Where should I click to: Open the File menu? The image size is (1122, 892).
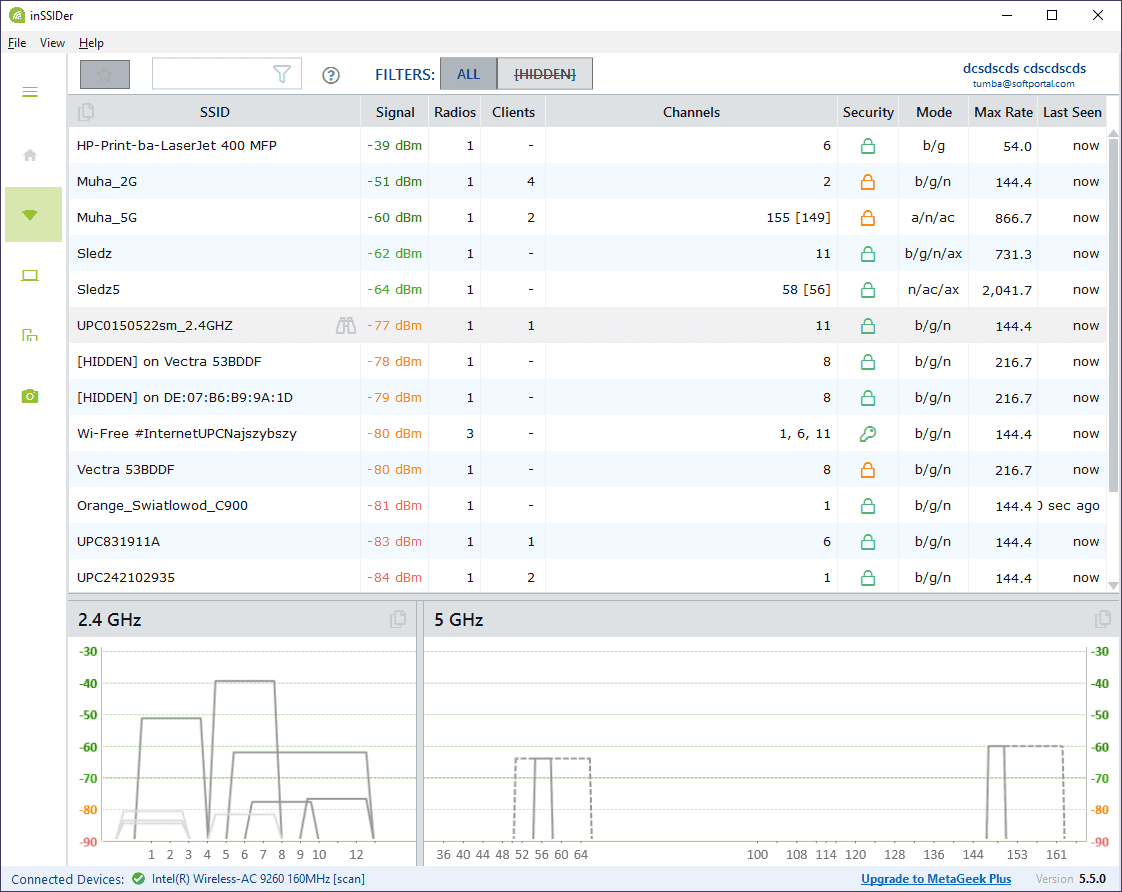[17, 43]
